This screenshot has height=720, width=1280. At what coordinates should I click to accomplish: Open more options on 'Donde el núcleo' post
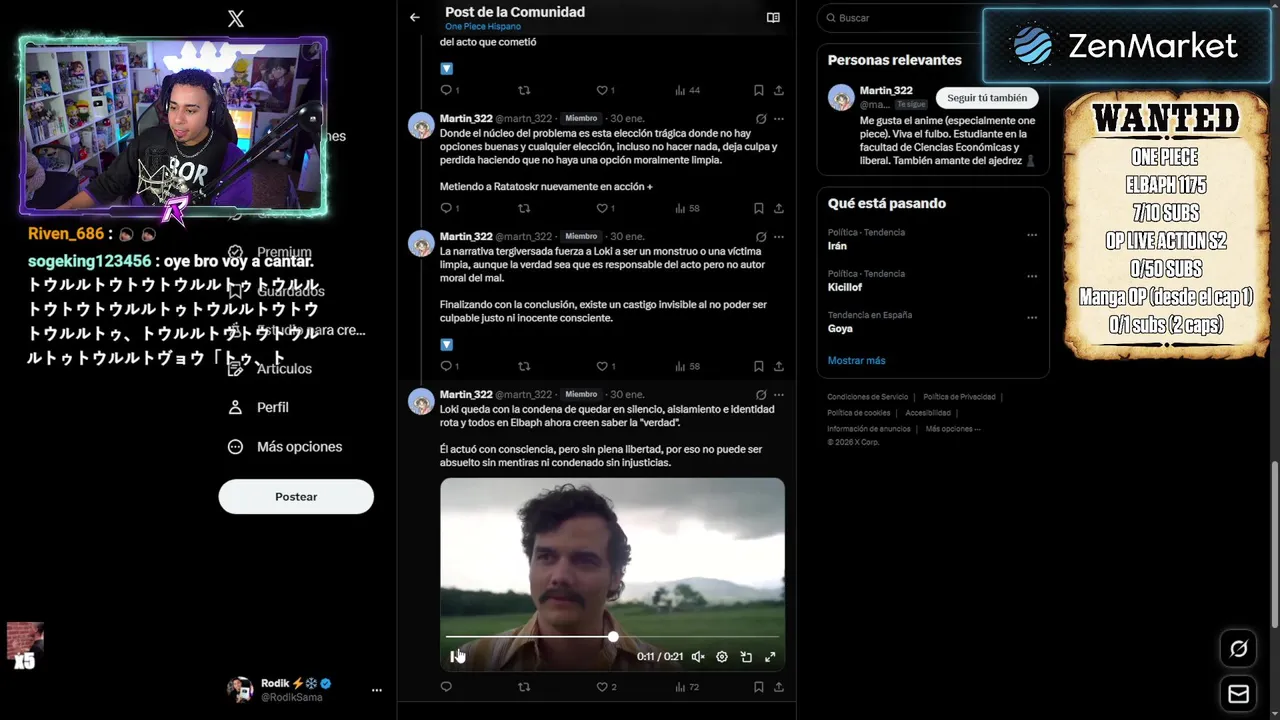tap(779, 118)
